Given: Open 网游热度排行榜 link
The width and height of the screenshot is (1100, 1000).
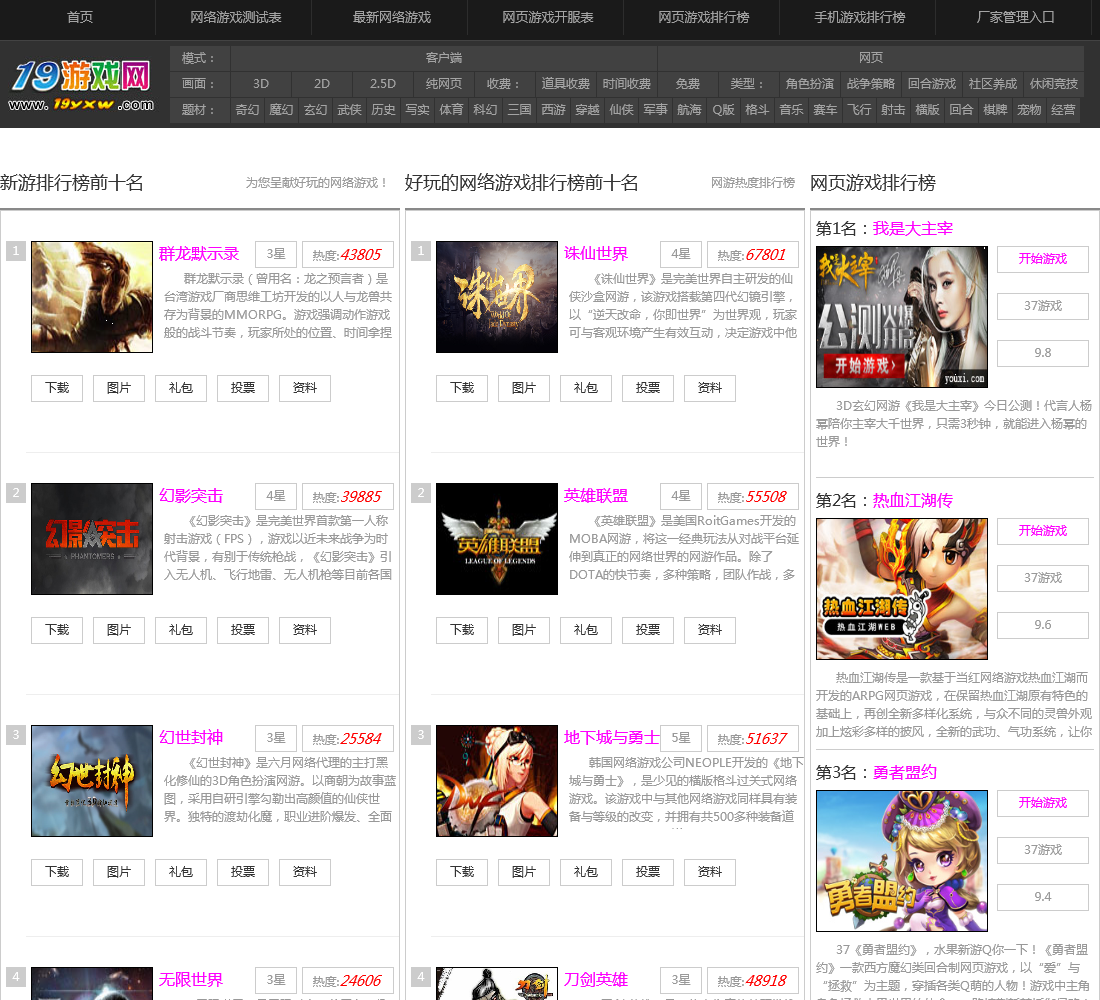Looking at the screenshot, I should pyautogui.click(x=753, y=183).
